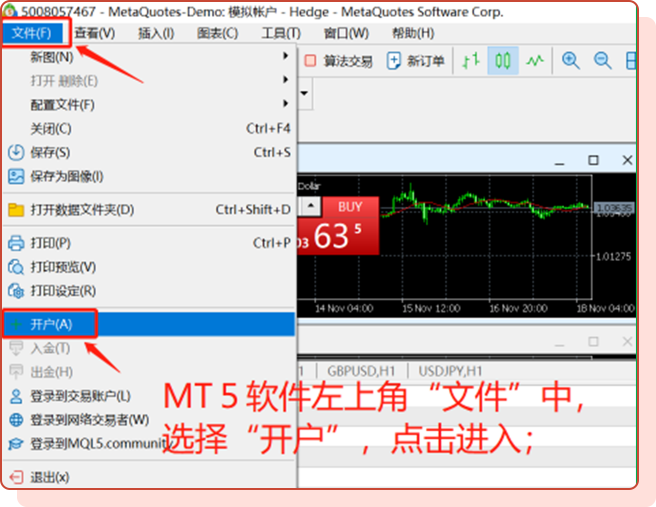Minimize the chart window

559,161
